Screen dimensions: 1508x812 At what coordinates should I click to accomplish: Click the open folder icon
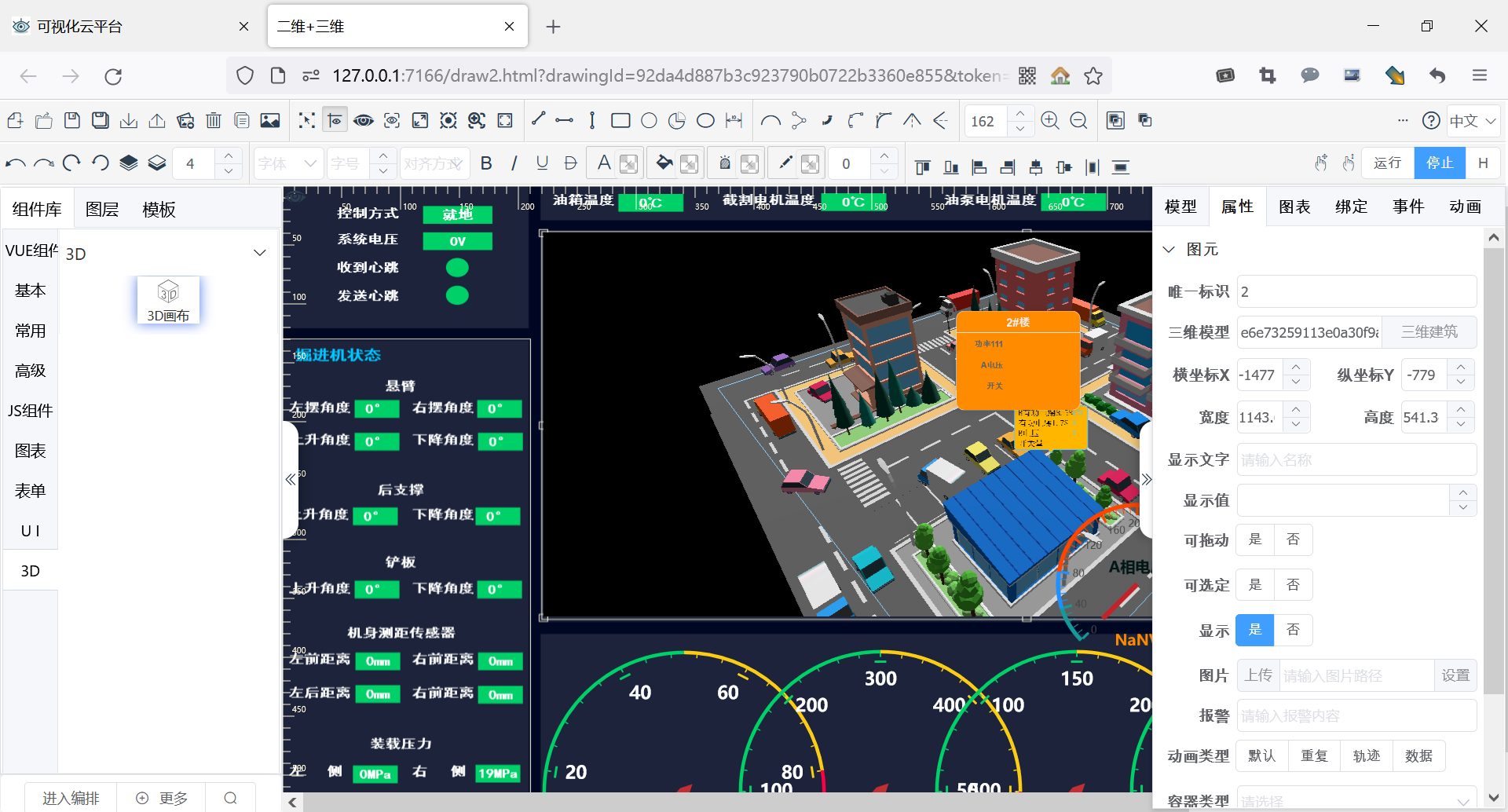(x=44, y=120)
